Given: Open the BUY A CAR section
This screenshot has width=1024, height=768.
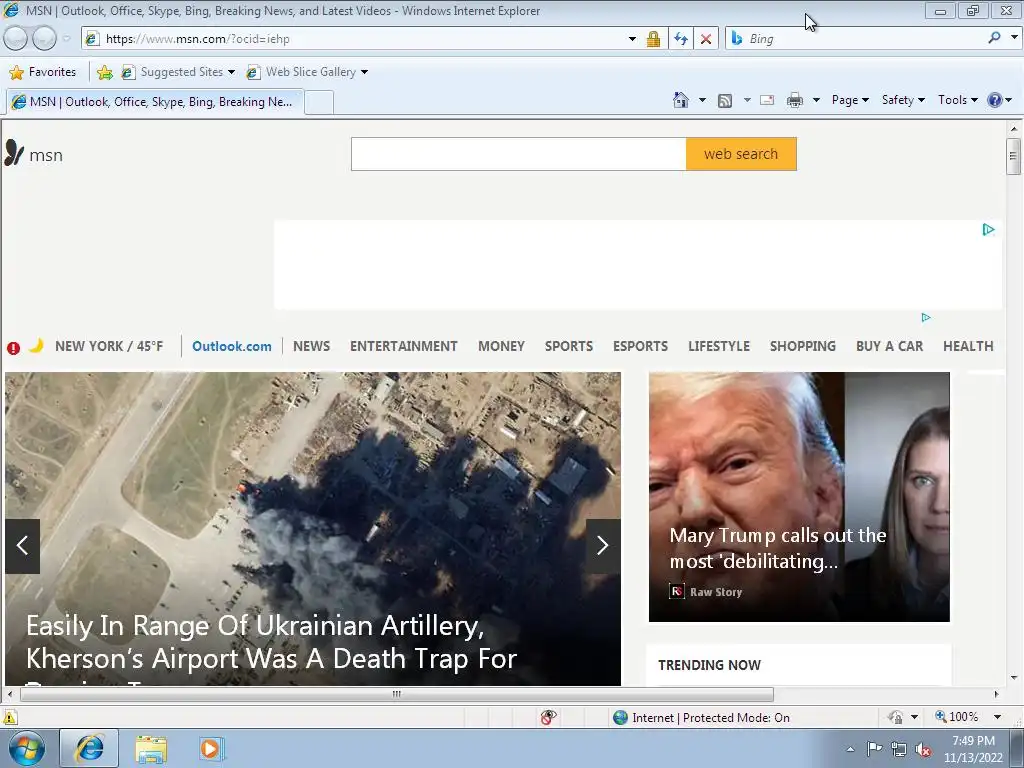Looking at the screenshot, I should pos(889,346).
